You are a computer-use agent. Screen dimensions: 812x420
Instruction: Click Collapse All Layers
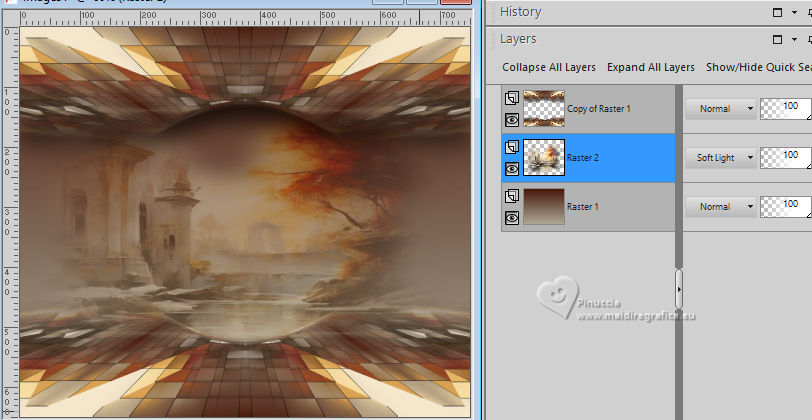pos(549,67)
